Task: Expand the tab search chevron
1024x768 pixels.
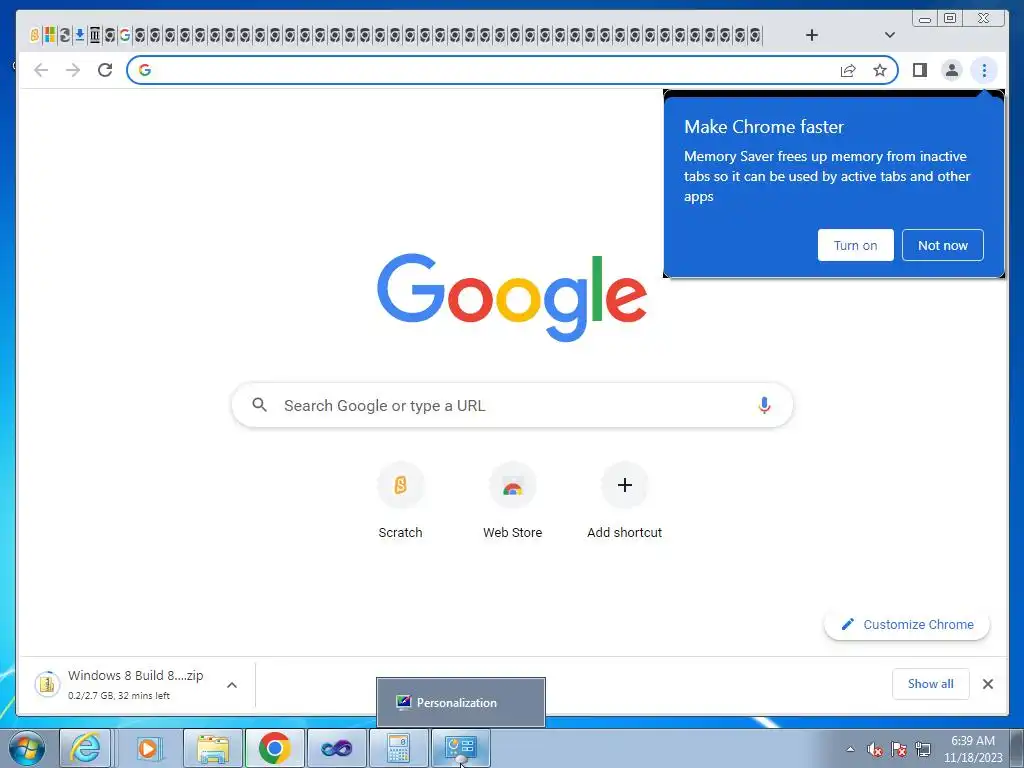Action: pyautogui.click(x=889, y=35)
